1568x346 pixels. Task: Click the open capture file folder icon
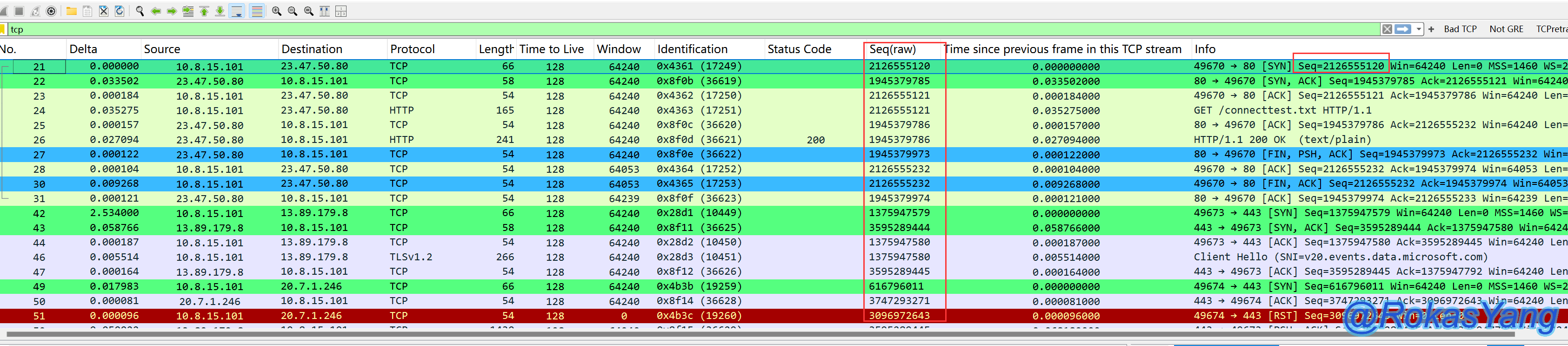[71, 11]
